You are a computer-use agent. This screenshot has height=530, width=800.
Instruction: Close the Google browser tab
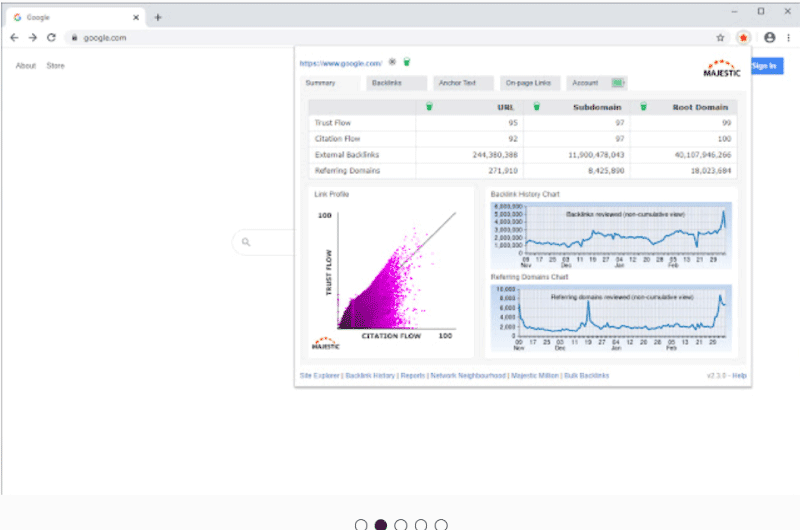tap(136, 17)
